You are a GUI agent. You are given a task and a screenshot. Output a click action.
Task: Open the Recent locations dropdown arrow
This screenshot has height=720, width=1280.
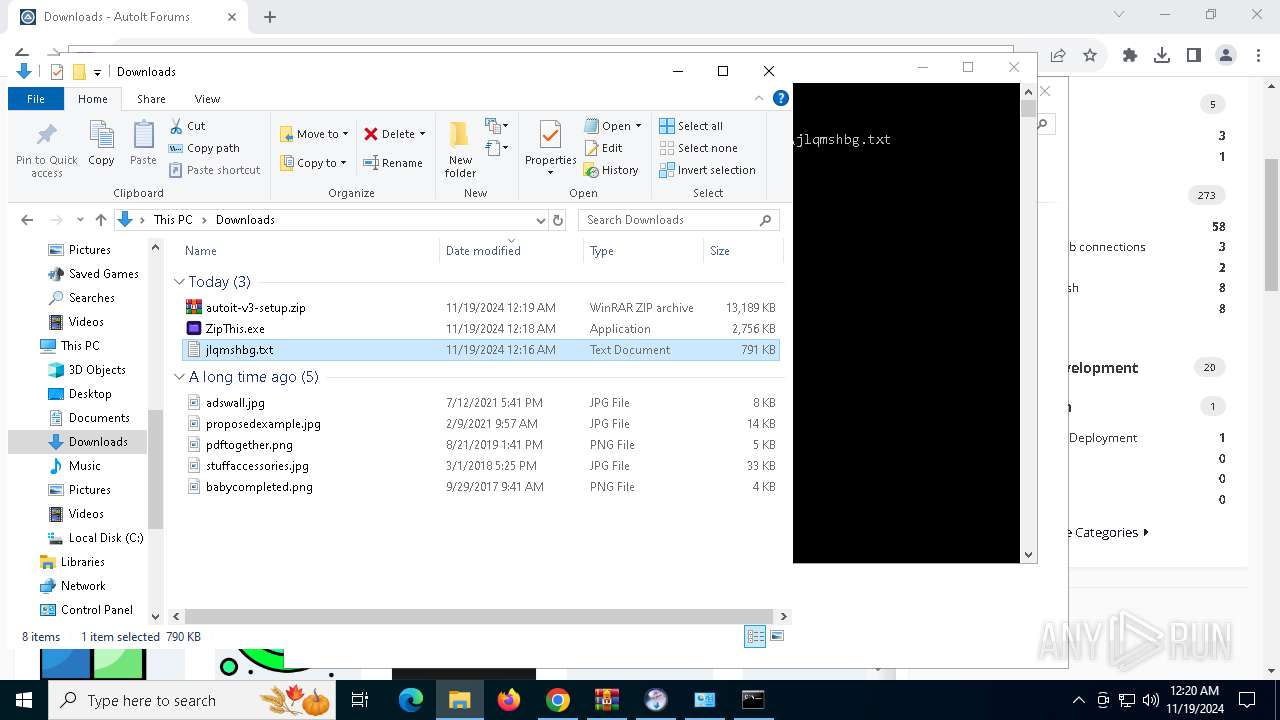[82, 220]
